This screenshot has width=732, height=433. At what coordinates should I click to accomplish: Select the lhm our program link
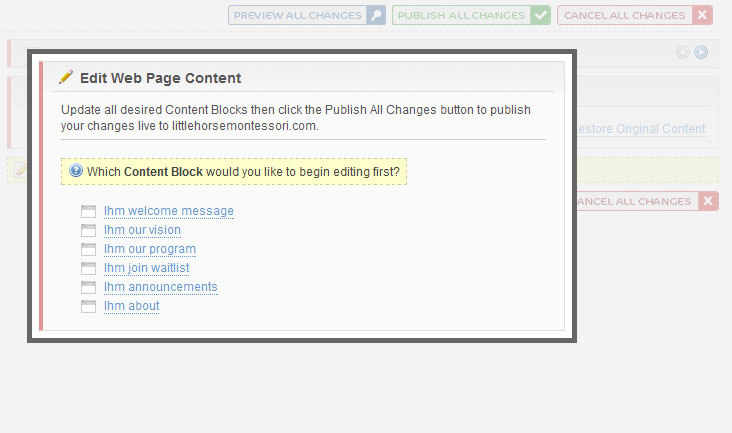[x=149, y=249]
